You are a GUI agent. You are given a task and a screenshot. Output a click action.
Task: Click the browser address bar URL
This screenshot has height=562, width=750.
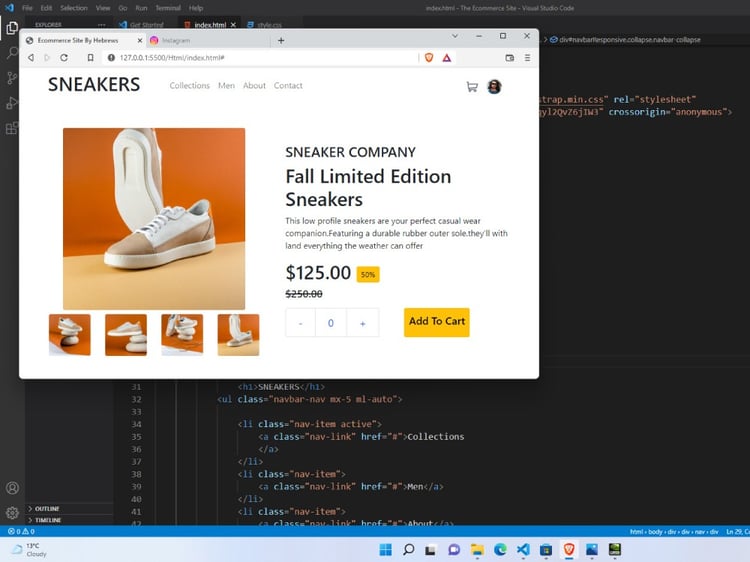pyautogui.click(x=172, y=58)
